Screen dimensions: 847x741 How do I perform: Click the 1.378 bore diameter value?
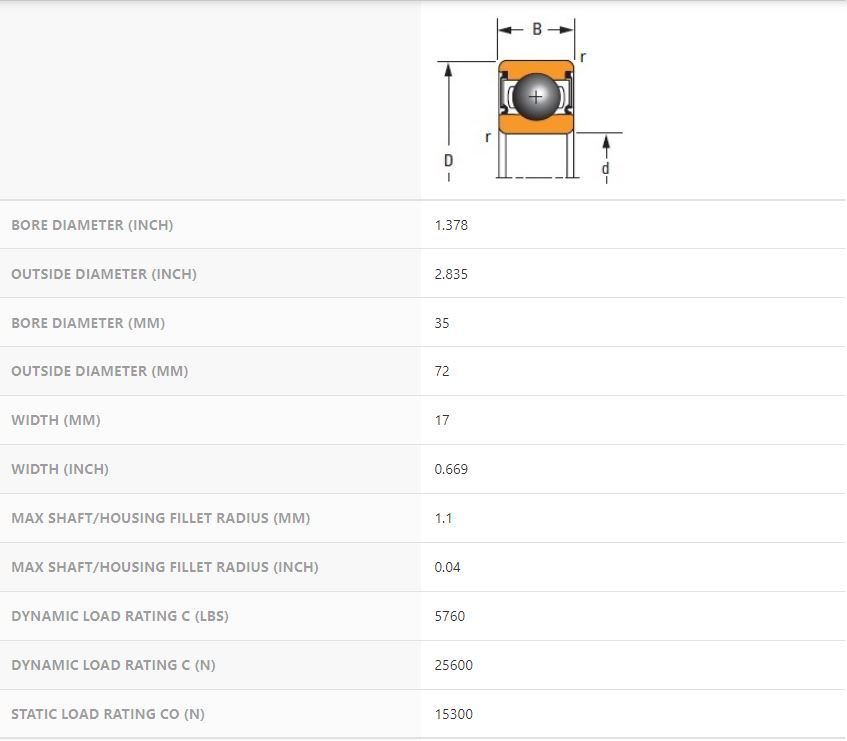coord(451,225)
